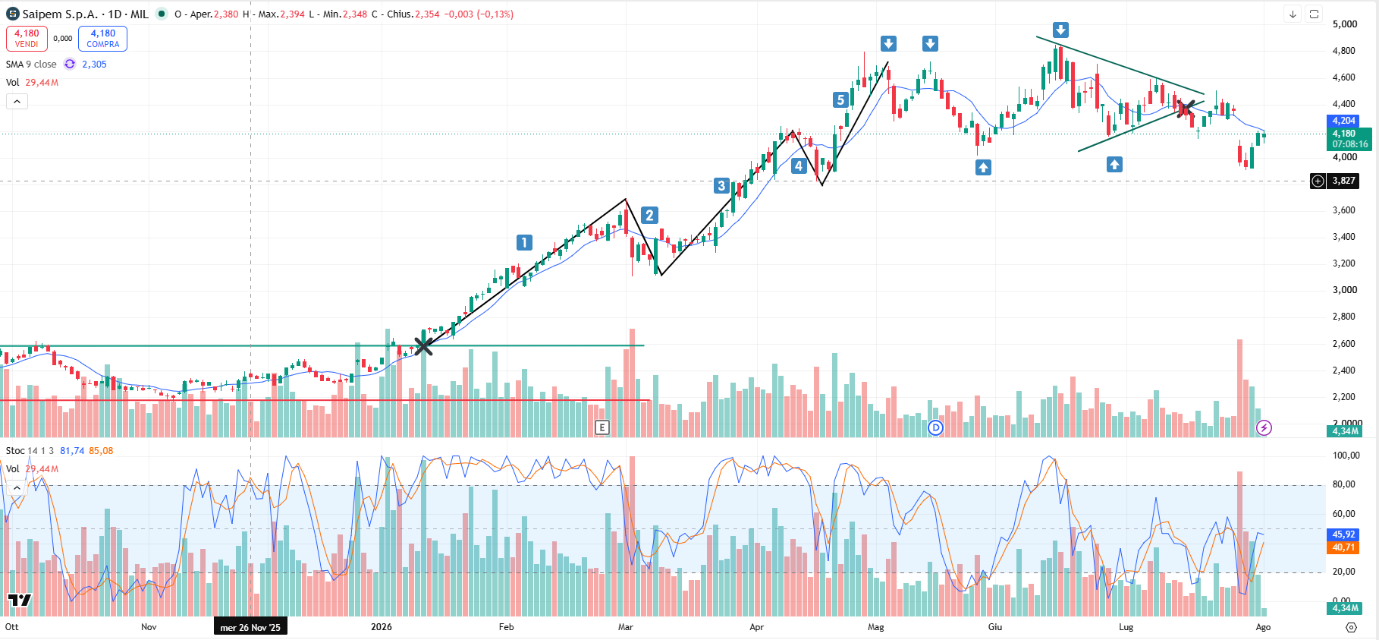This screenshot has width=1379, height=640.
Task: Select the X mark inside the July triangle
Action: [1186, 106]
